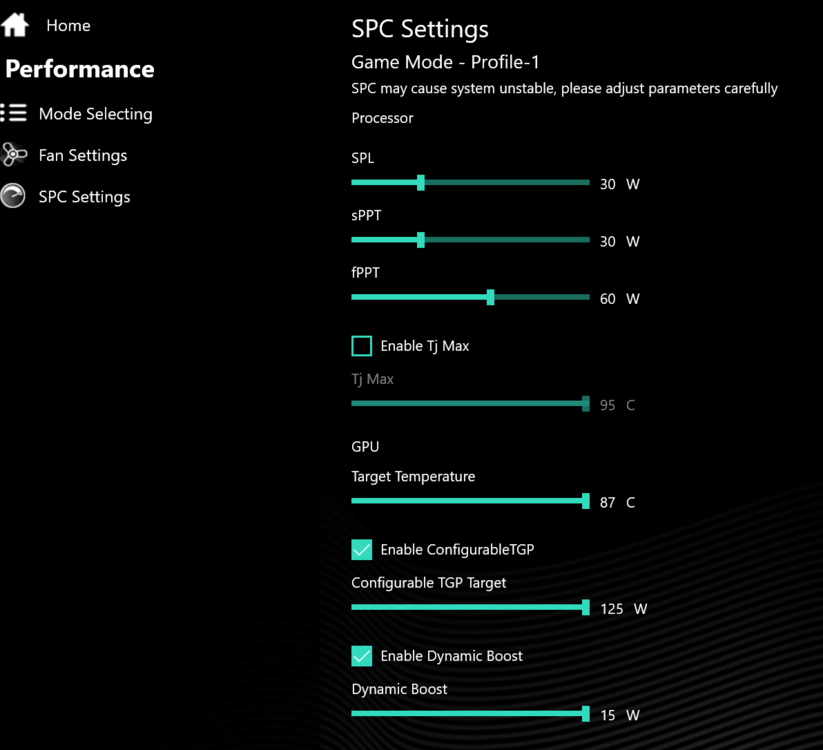Enable the Tj Max checkbox
The image size is (823, 750).
[362, 346]
